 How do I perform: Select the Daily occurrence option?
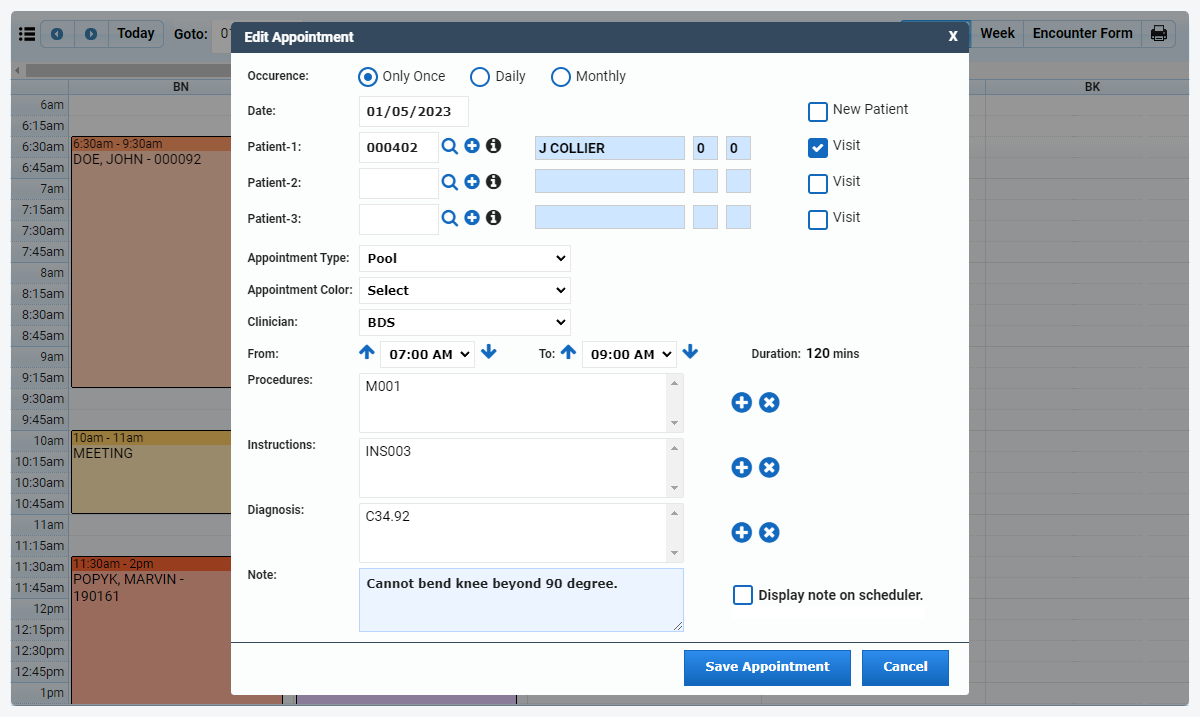pos(479,76)
